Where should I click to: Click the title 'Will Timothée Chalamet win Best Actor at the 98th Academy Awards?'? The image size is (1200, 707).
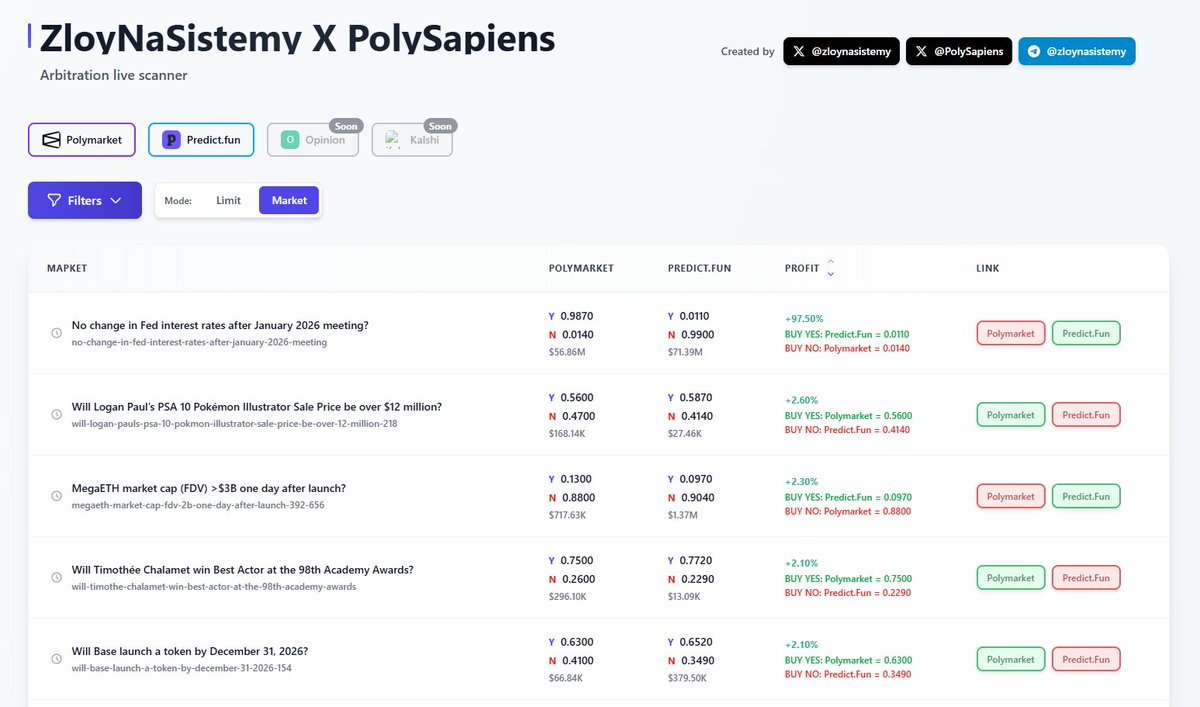243,570
